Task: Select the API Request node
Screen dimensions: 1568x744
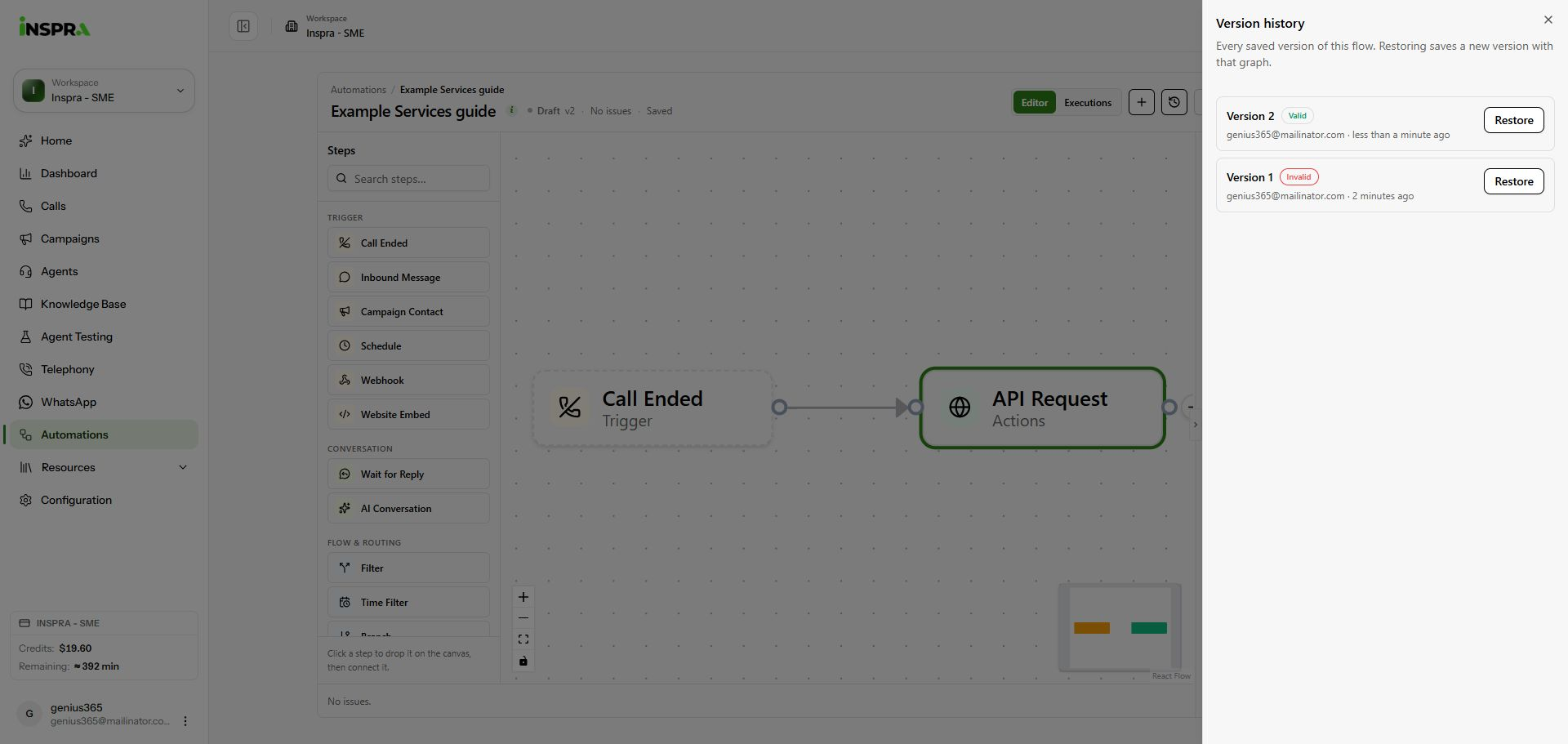Action: [1042, 408]
